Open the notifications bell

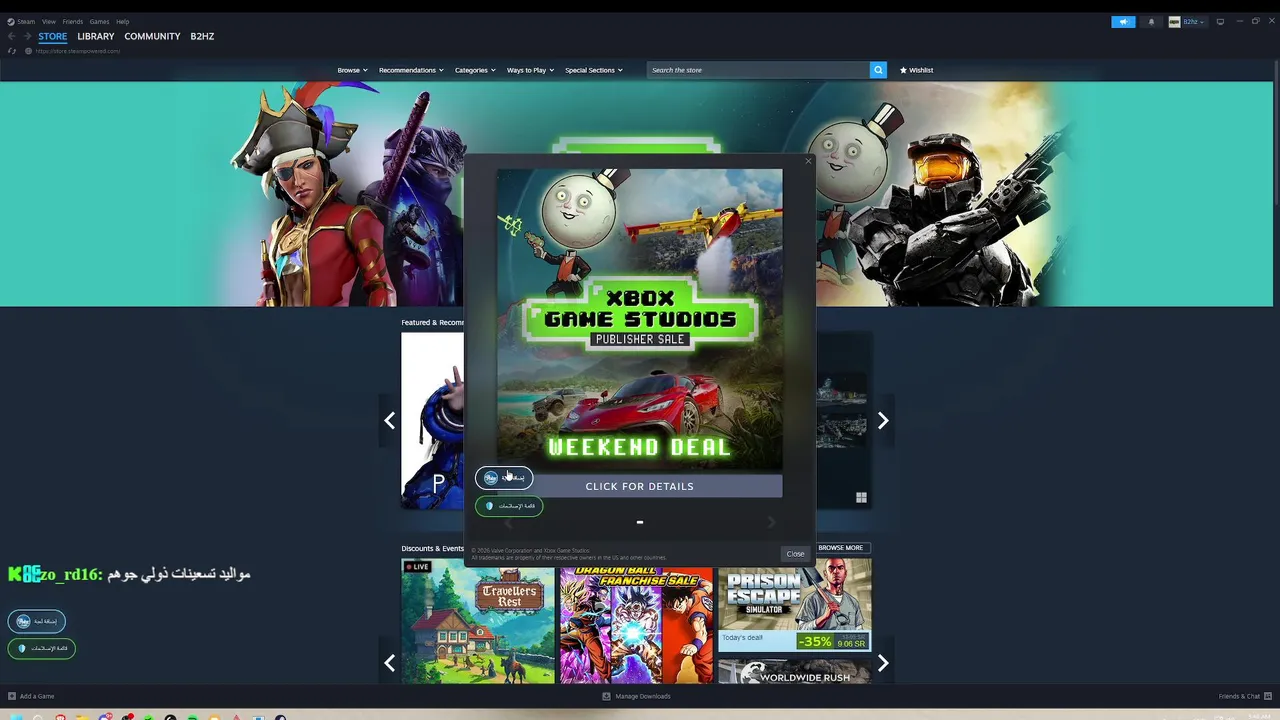[x=1151, y=21]
